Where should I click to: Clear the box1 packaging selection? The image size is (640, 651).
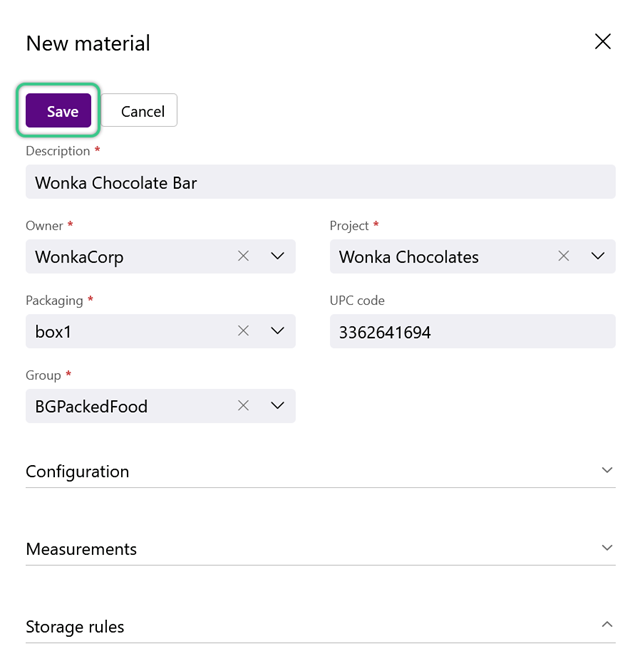pyautogui.click(x=243, y=331)
